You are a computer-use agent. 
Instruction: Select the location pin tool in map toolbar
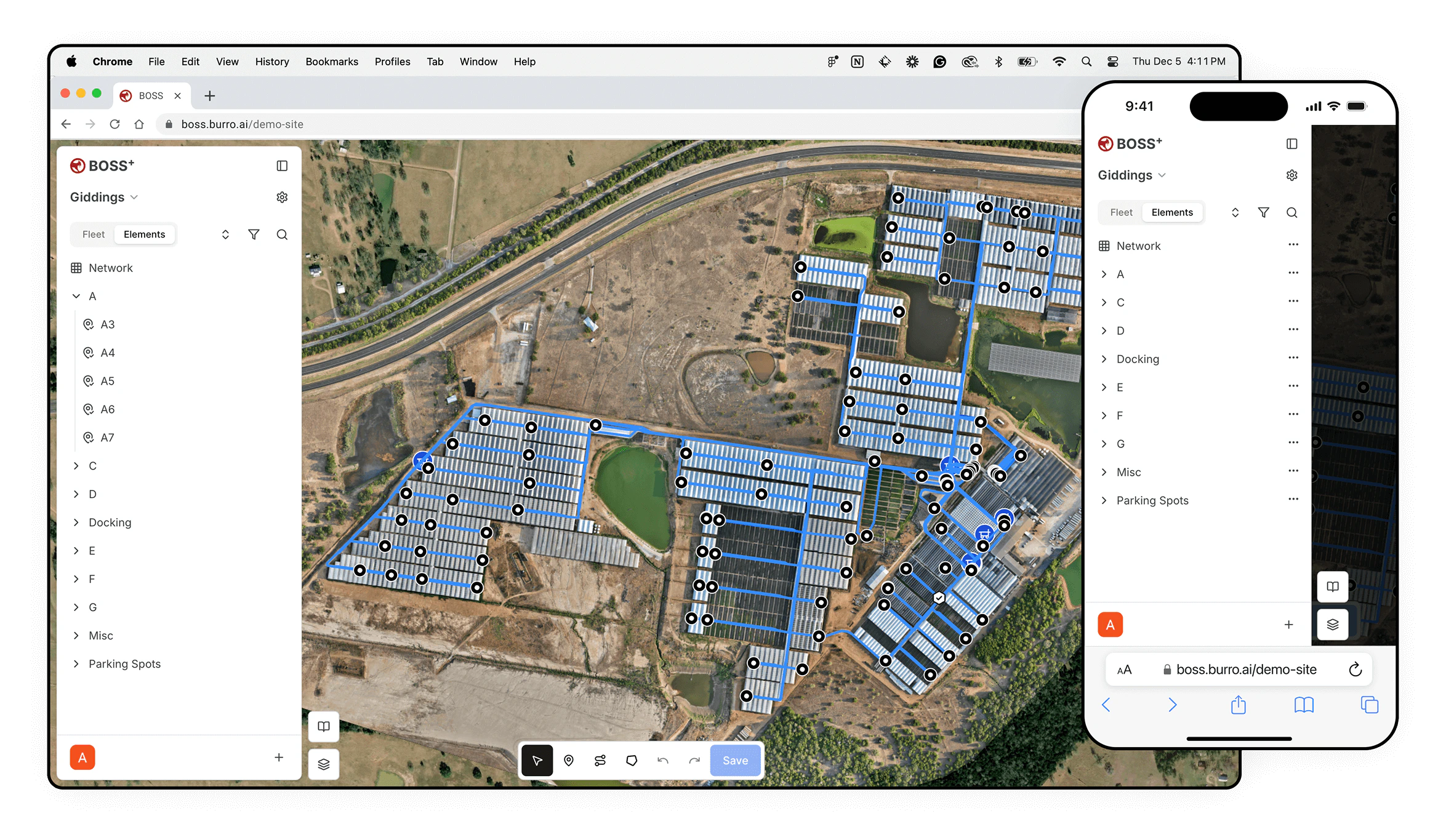(569, 761)
